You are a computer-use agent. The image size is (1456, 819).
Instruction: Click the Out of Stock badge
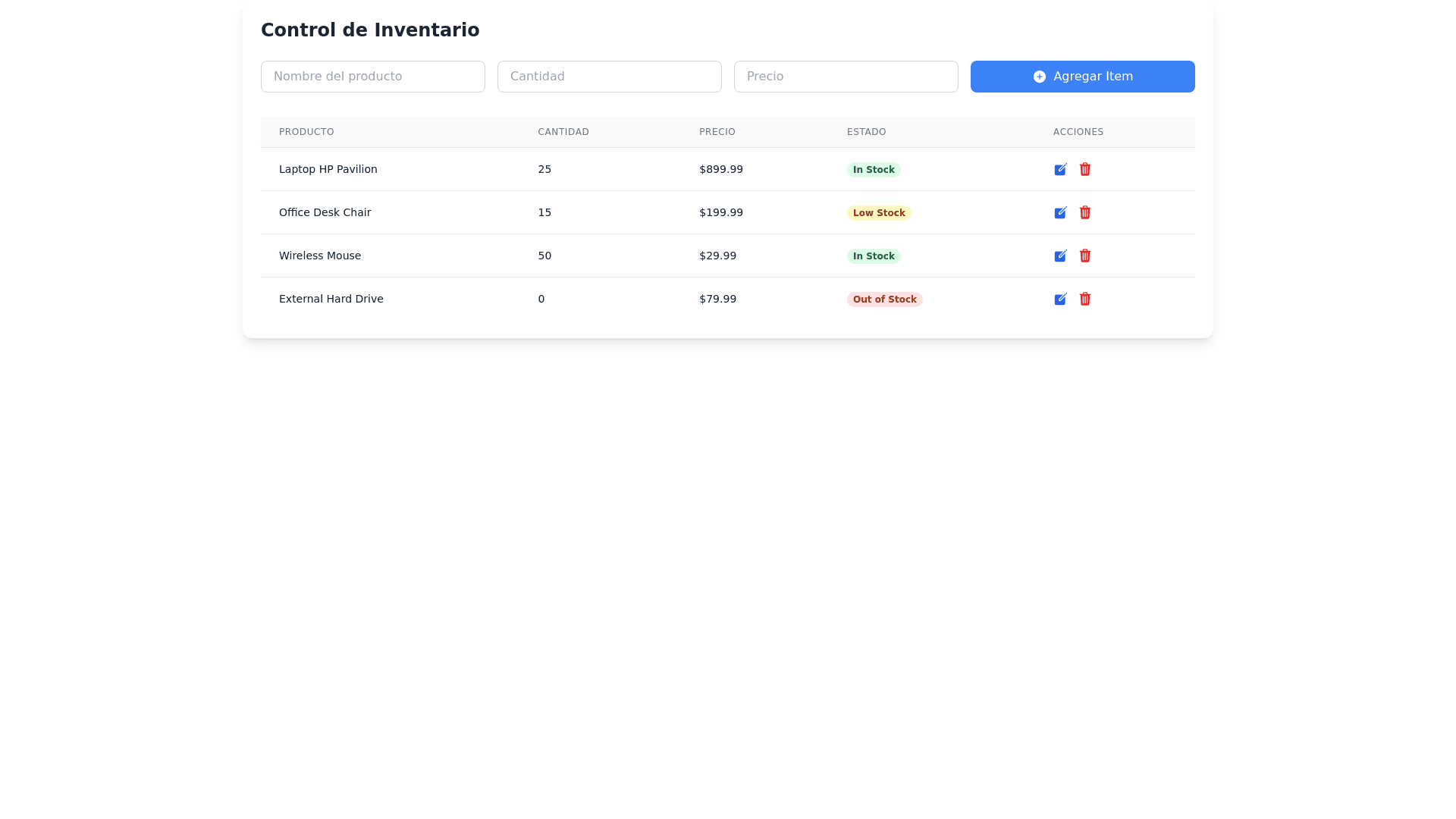click(x=884, y=300)
